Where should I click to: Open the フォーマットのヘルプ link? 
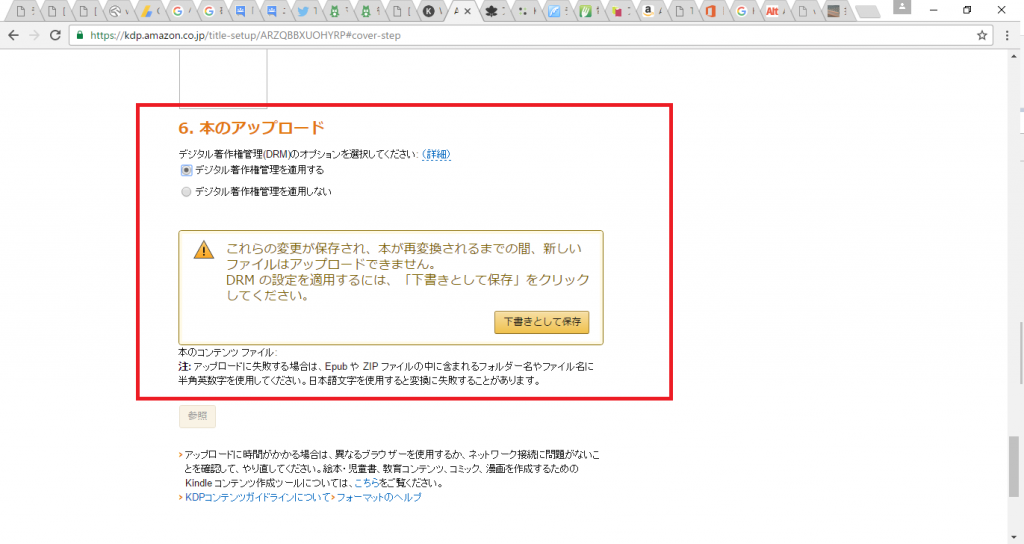point(379,498)
